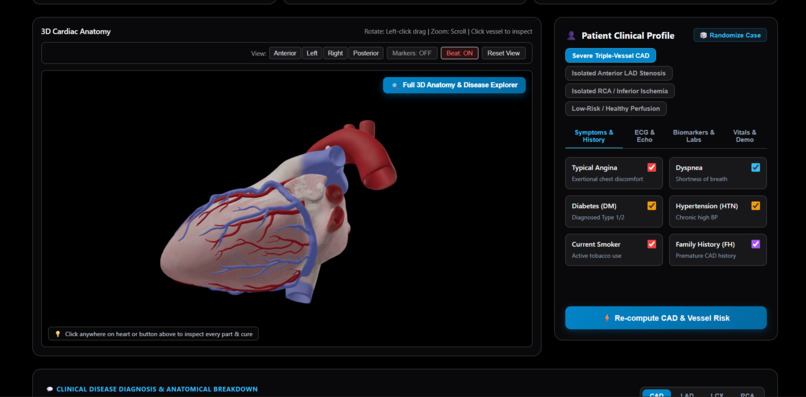Viewport: 806px width, 397px height.
Task: Click the 'Exertional chest discomfort' description text
Action: 607,179
